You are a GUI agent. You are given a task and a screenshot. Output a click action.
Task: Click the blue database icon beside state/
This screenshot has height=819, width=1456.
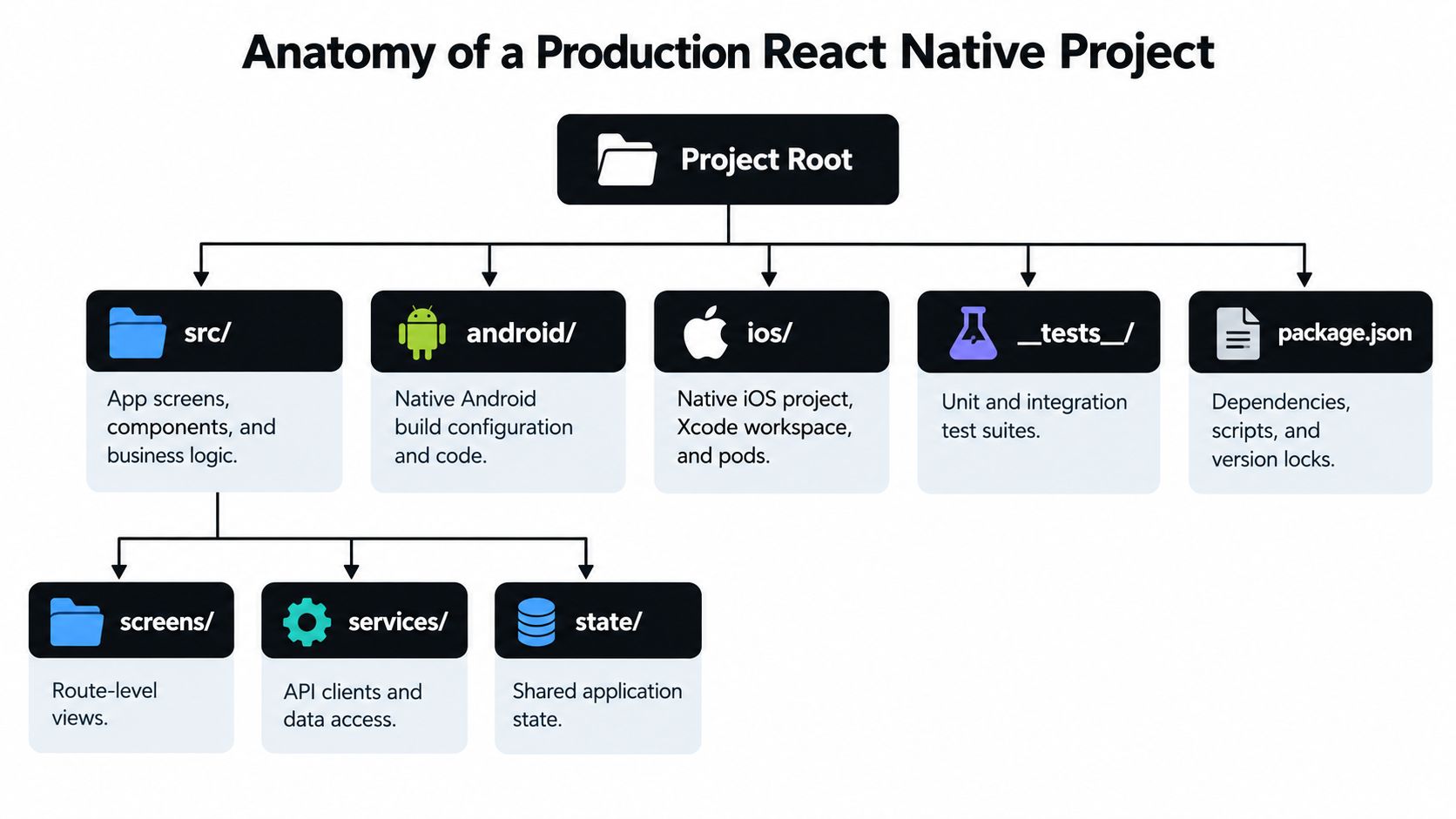point(536,622)
